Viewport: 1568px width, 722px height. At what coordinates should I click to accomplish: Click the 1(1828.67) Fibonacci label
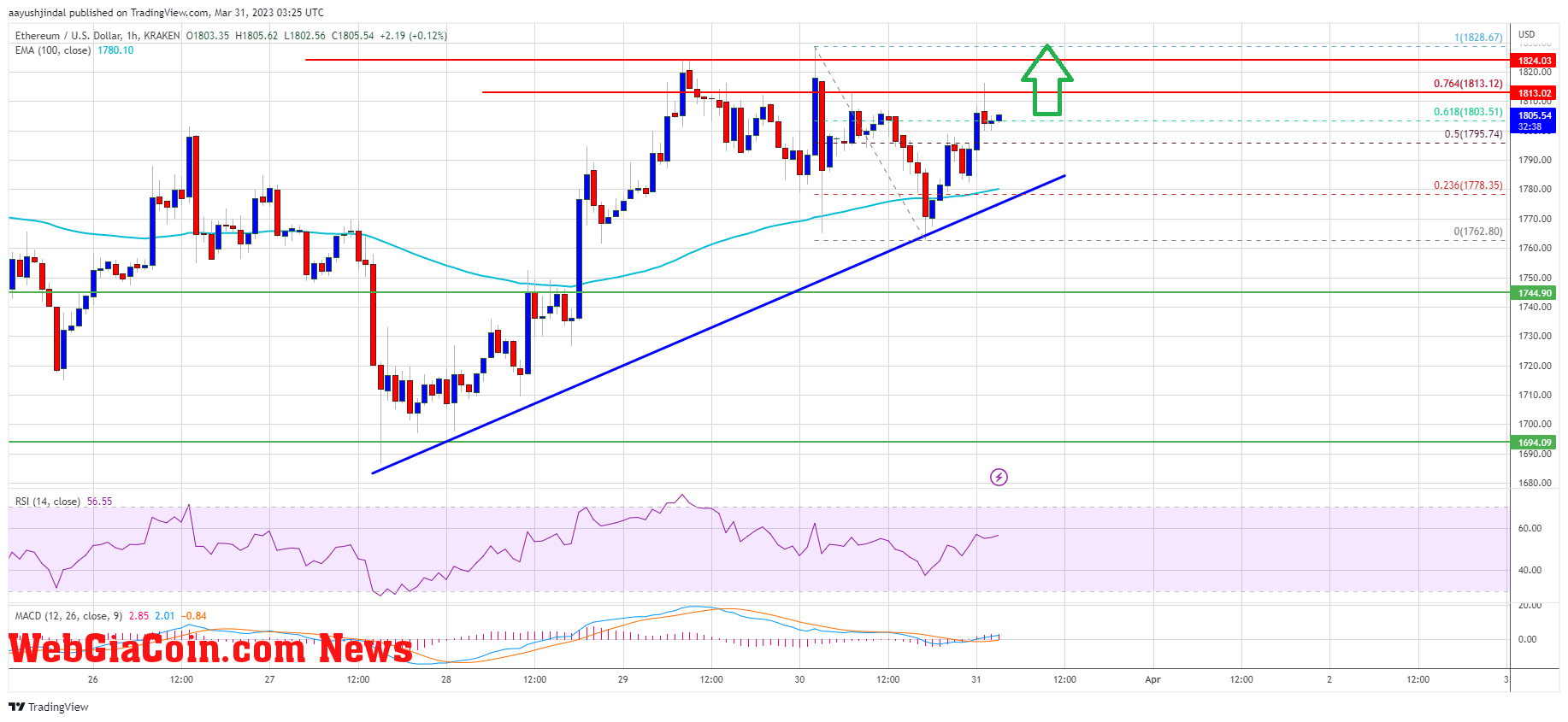pos(1478,38)
